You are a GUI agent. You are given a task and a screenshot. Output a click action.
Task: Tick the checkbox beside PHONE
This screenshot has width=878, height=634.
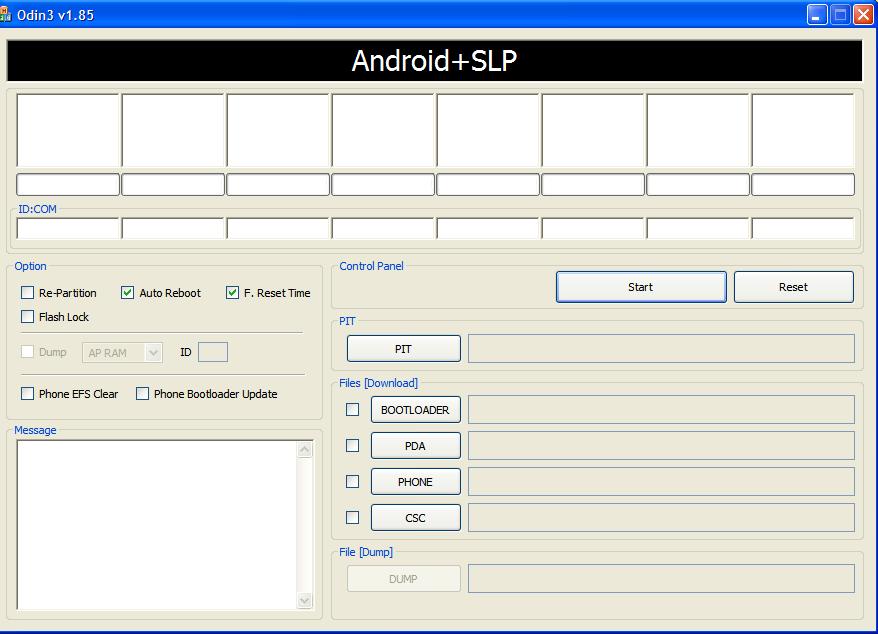tap(353, 481)
